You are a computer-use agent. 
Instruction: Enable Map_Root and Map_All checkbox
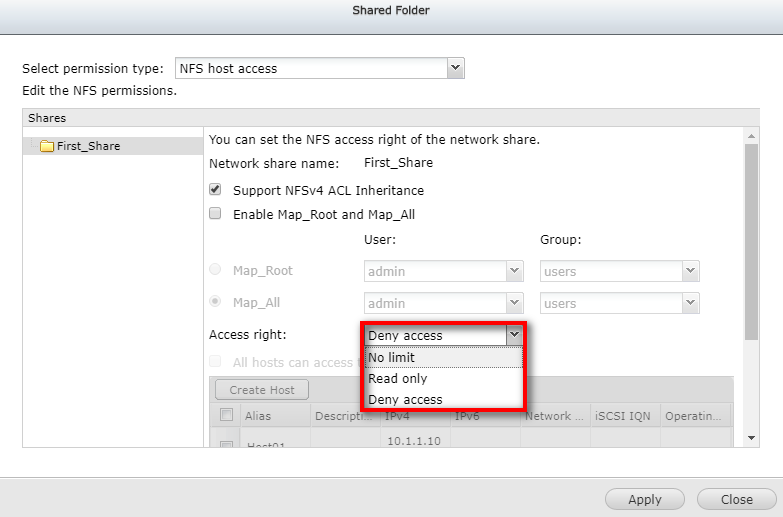[x=215, y=214]
